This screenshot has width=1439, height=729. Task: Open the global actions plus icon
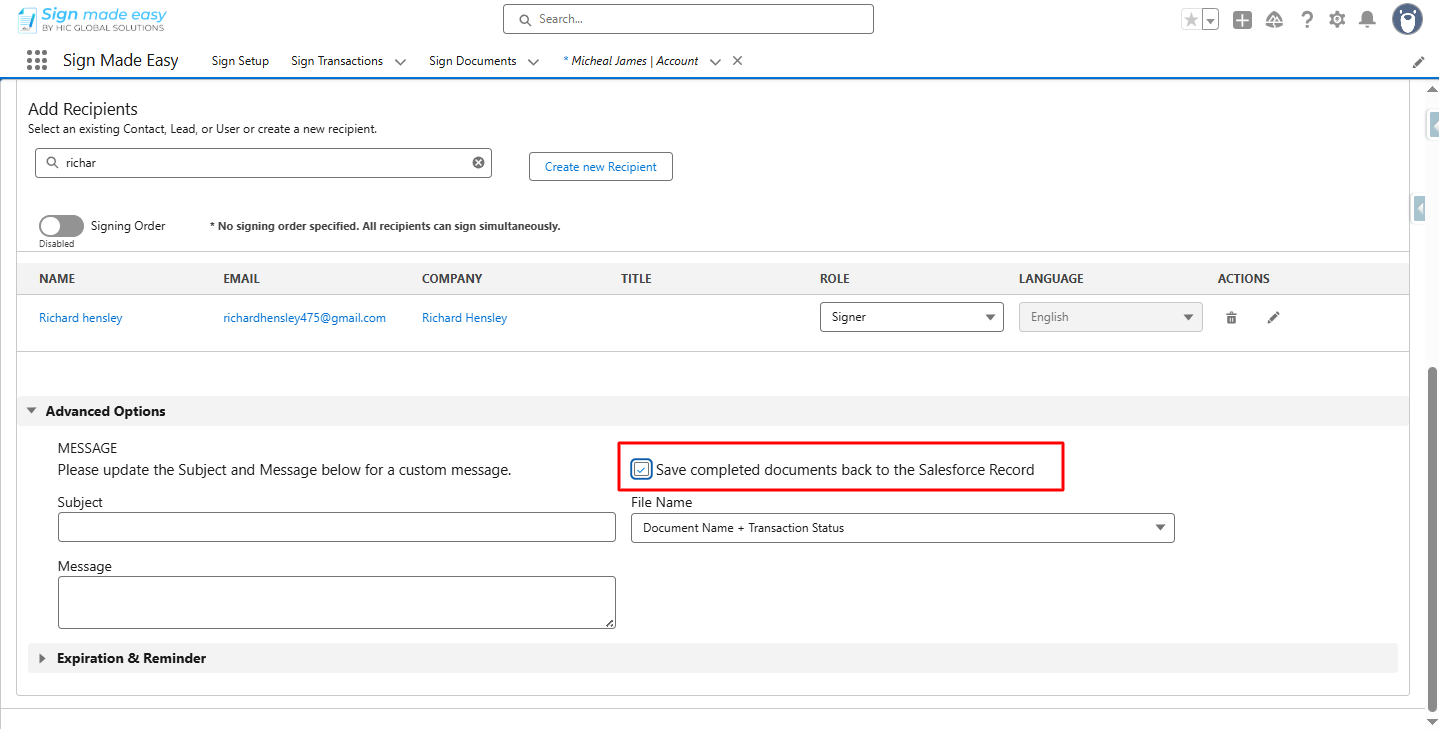[x=1242, y=20]
